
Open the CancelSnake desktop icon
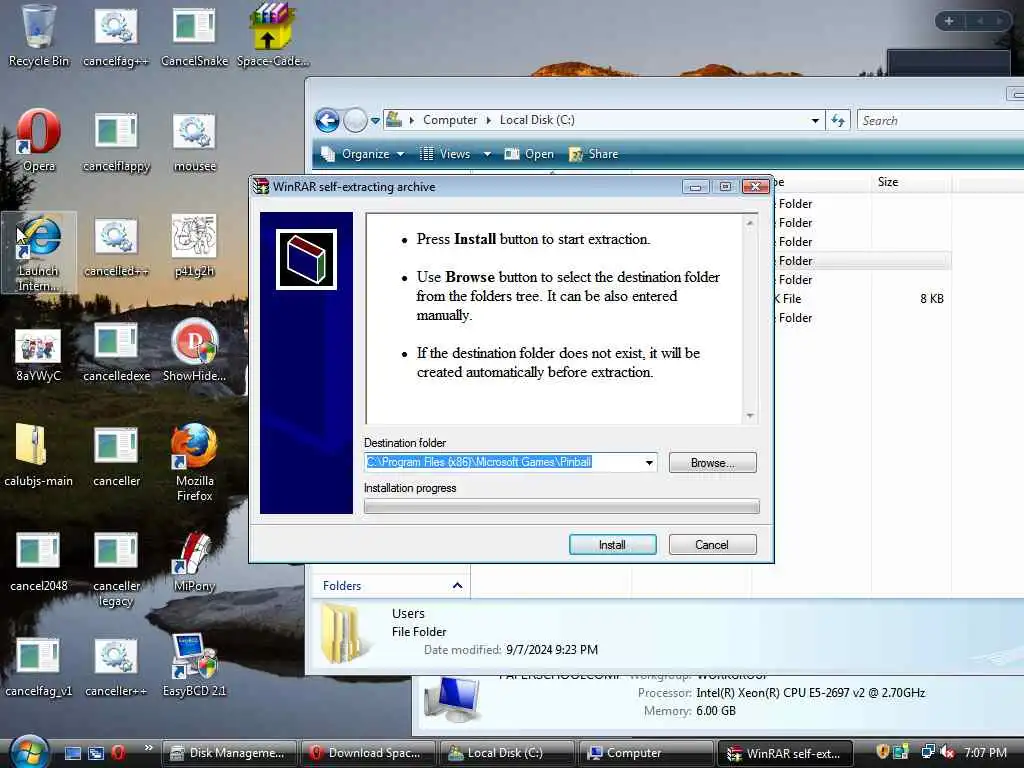click(194, 36)
